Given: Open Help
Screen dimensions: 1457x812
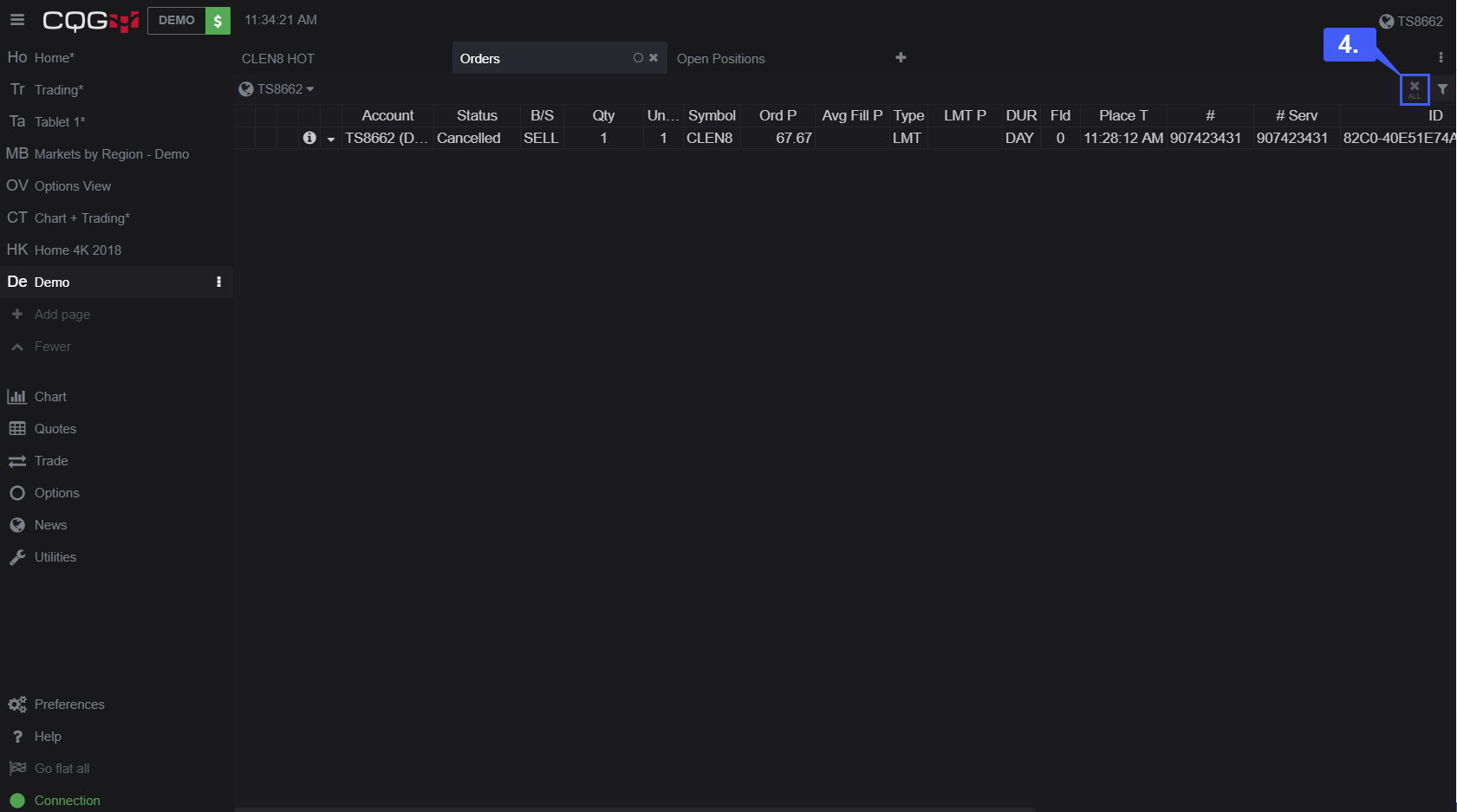Looking at the screenshot, I should click(116, 737).
